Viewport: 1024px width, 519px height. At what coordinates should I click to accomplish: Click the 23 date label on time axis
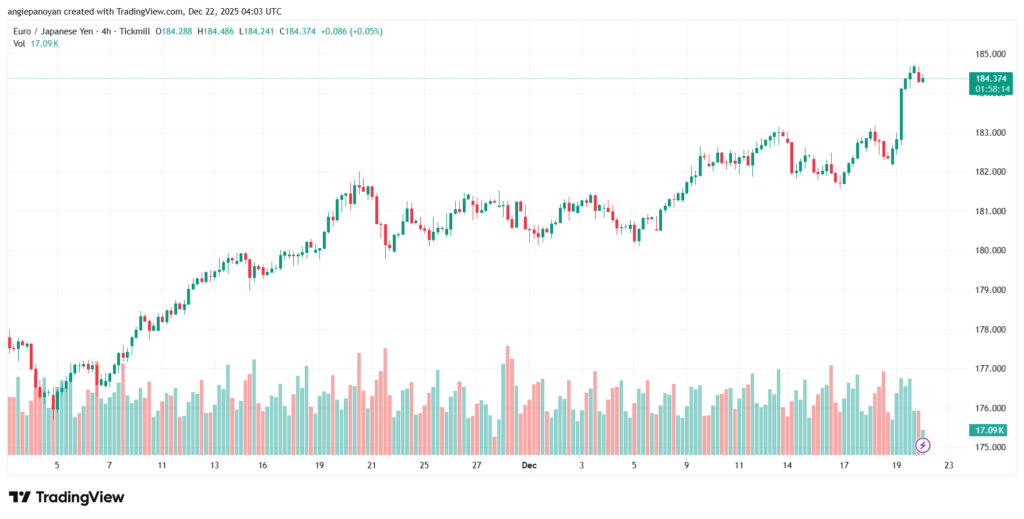pos(948,466)
